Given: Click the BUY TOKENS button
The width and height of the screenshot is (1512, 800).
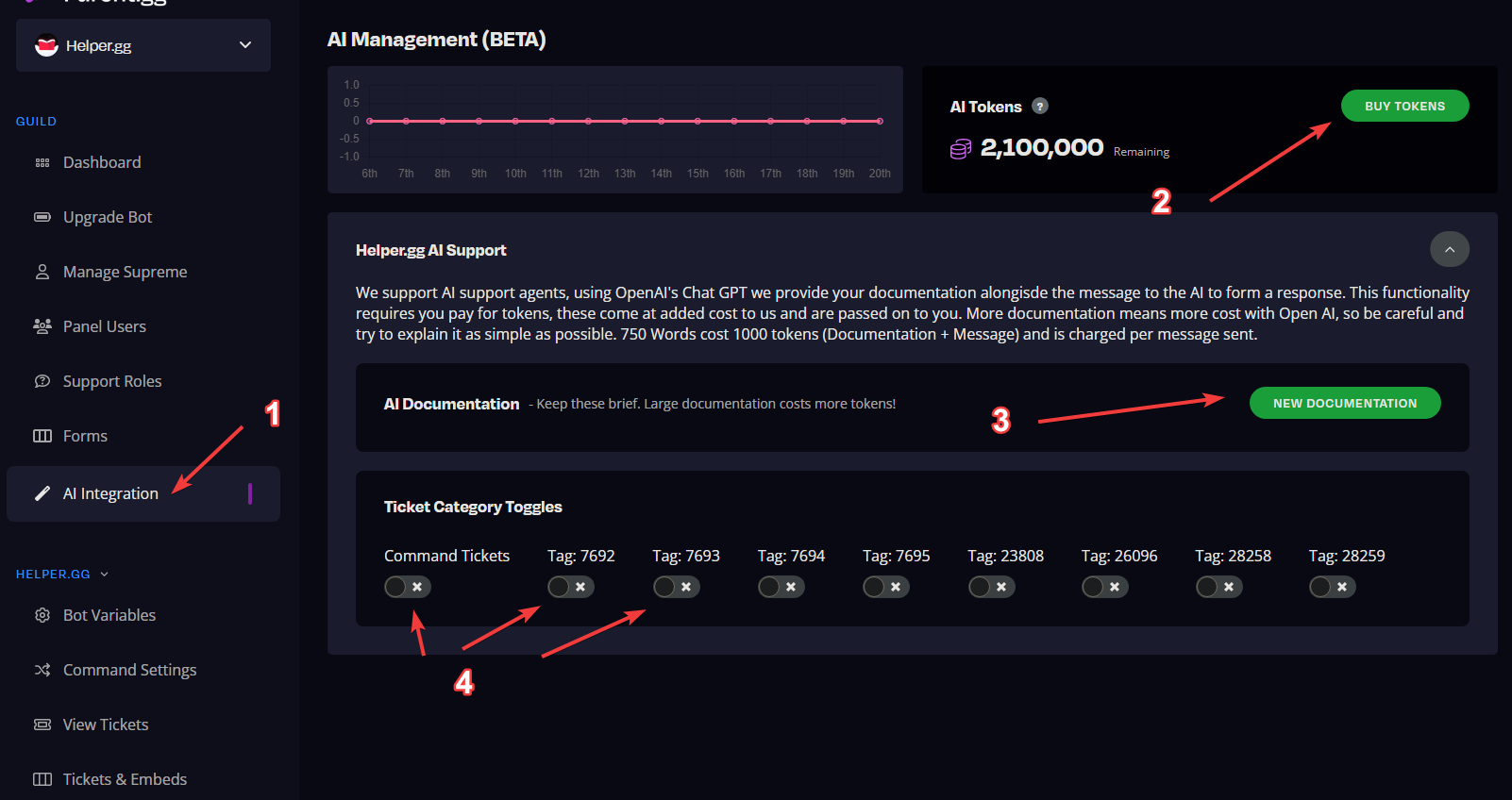Looking at the screenshot, I should pyautogui.click(x=1404, y=106).
